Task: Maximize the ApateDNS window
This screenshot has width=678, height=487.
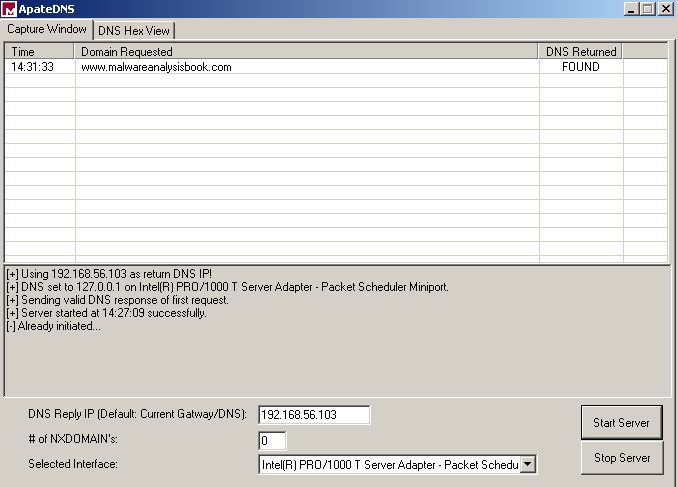Action: [x=648, y=9]
